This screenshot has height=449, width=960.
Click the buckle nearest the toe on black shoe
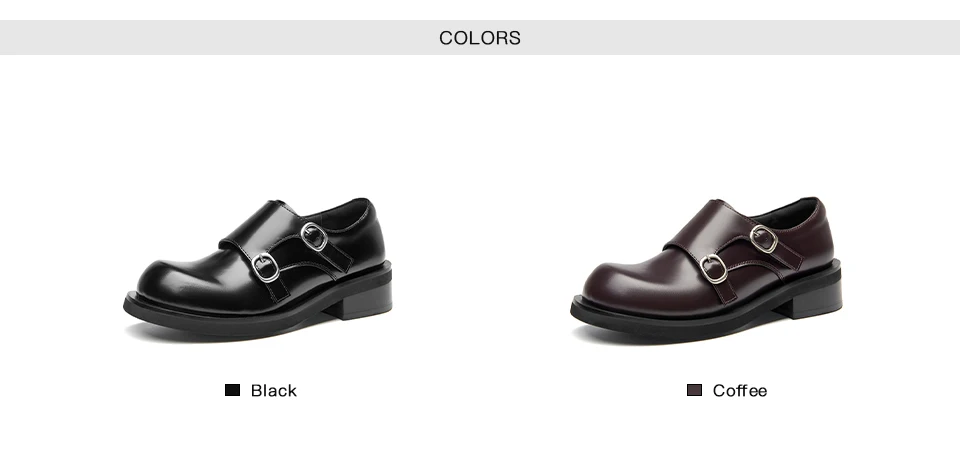pos(265,267)
